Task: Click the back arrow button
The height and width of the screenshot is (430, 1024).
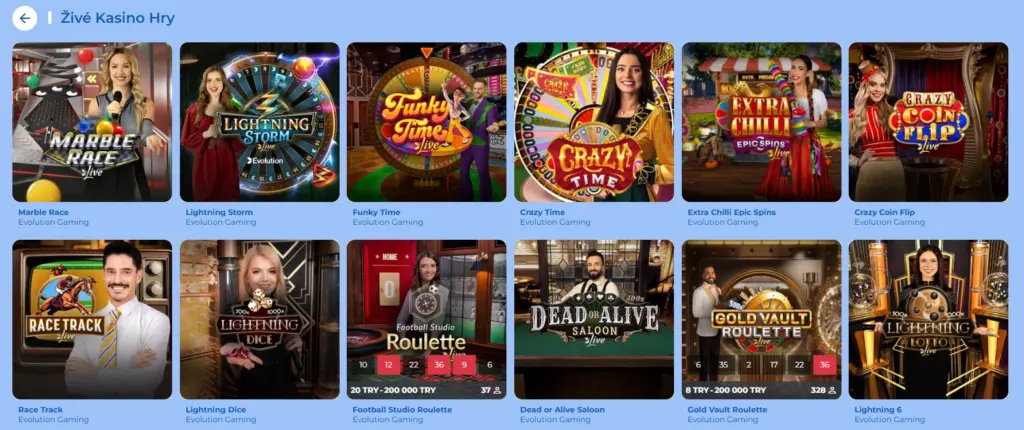Action: (25, 18)
